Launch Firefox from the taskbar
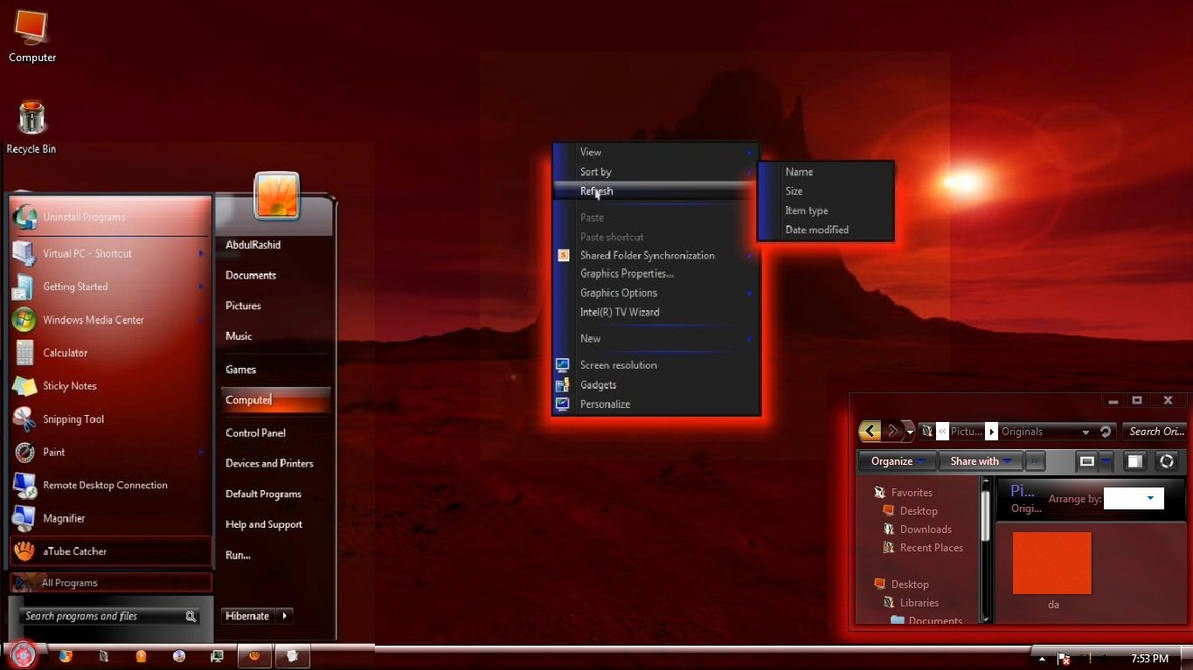This screenshot has width=1193, height=670. click(x=65, y=656)
